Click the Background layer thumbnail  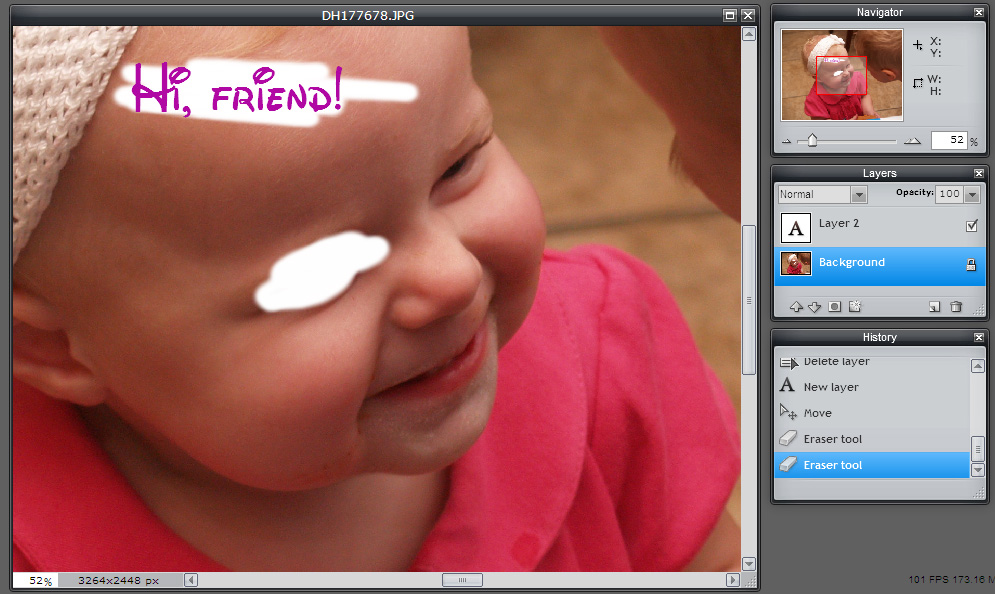tap(796, 263)
